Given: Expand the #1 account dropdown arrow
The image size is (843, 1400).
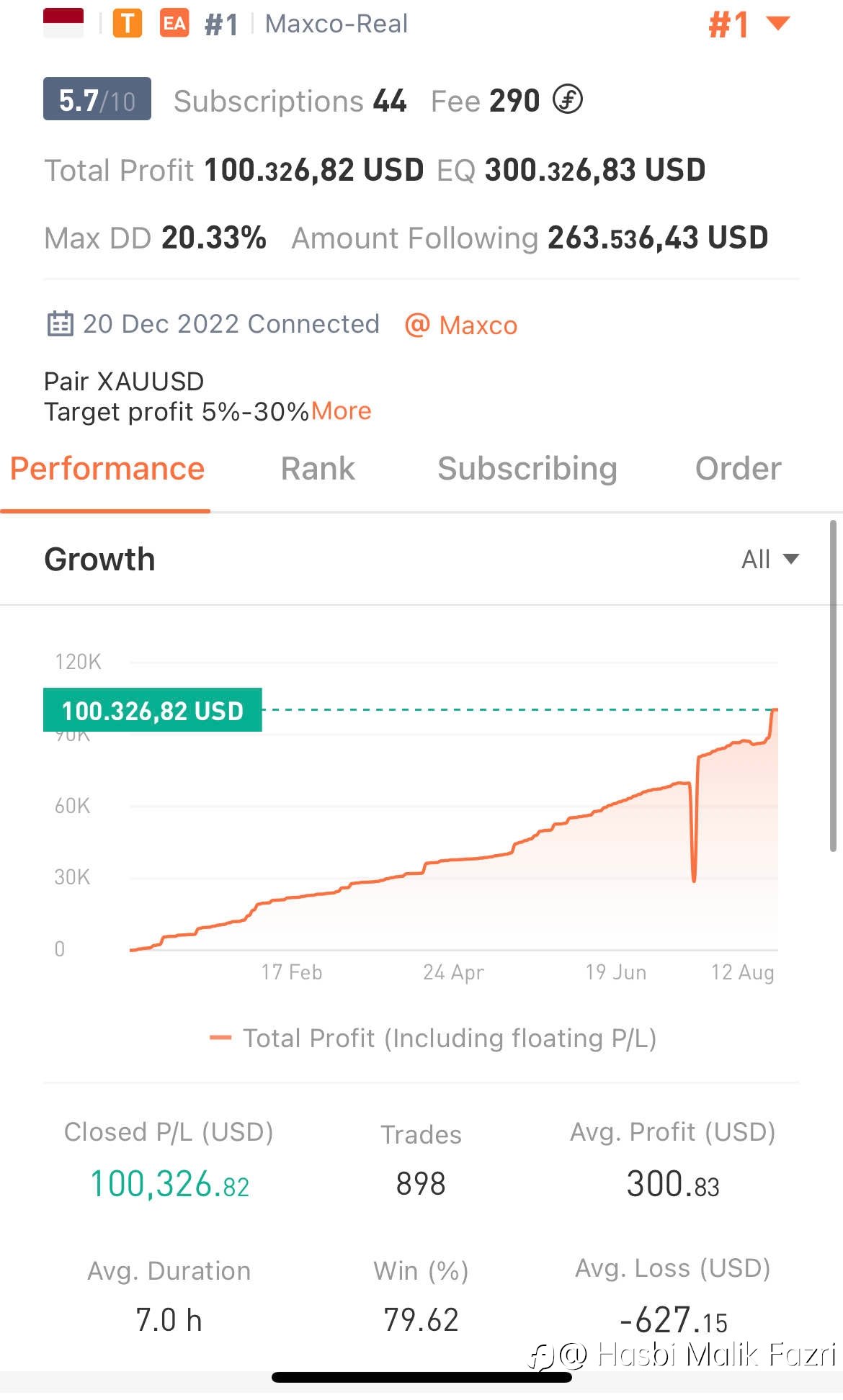Looking at the screenshot, I should 778,24.
